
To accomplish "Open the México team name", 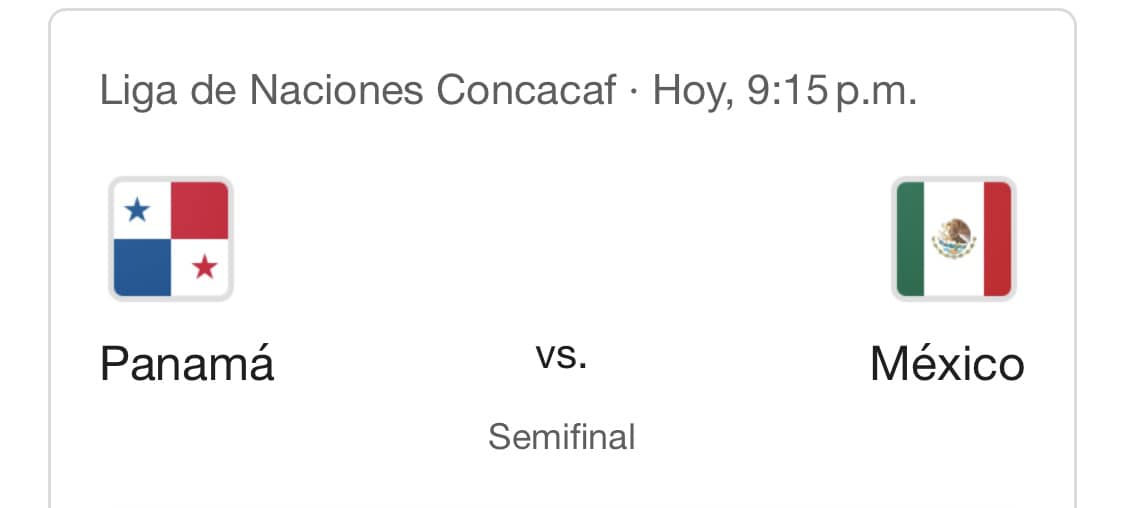I will pyautogui.click(x=947, y=364).
